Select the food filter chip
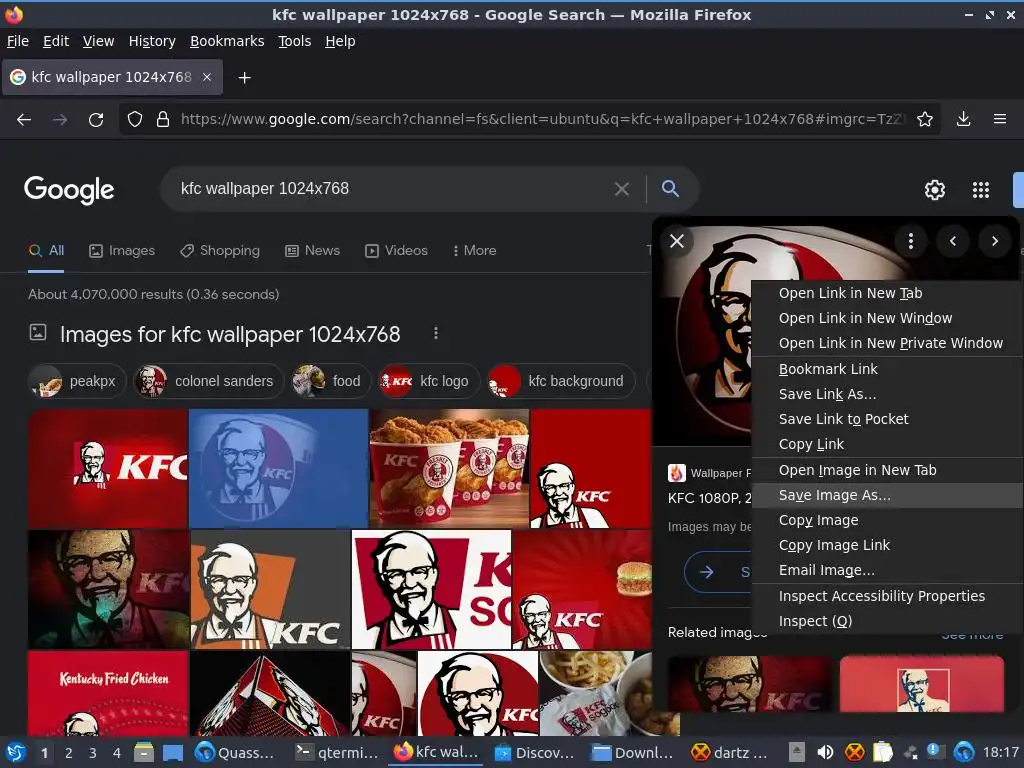This screenshot has width=1024, height=768. [331, 381]
